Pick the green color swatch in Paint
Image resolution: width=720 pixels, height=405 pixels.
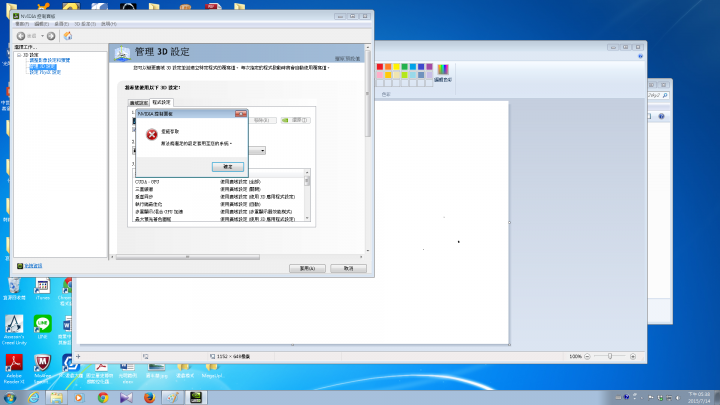pos(405,67)
